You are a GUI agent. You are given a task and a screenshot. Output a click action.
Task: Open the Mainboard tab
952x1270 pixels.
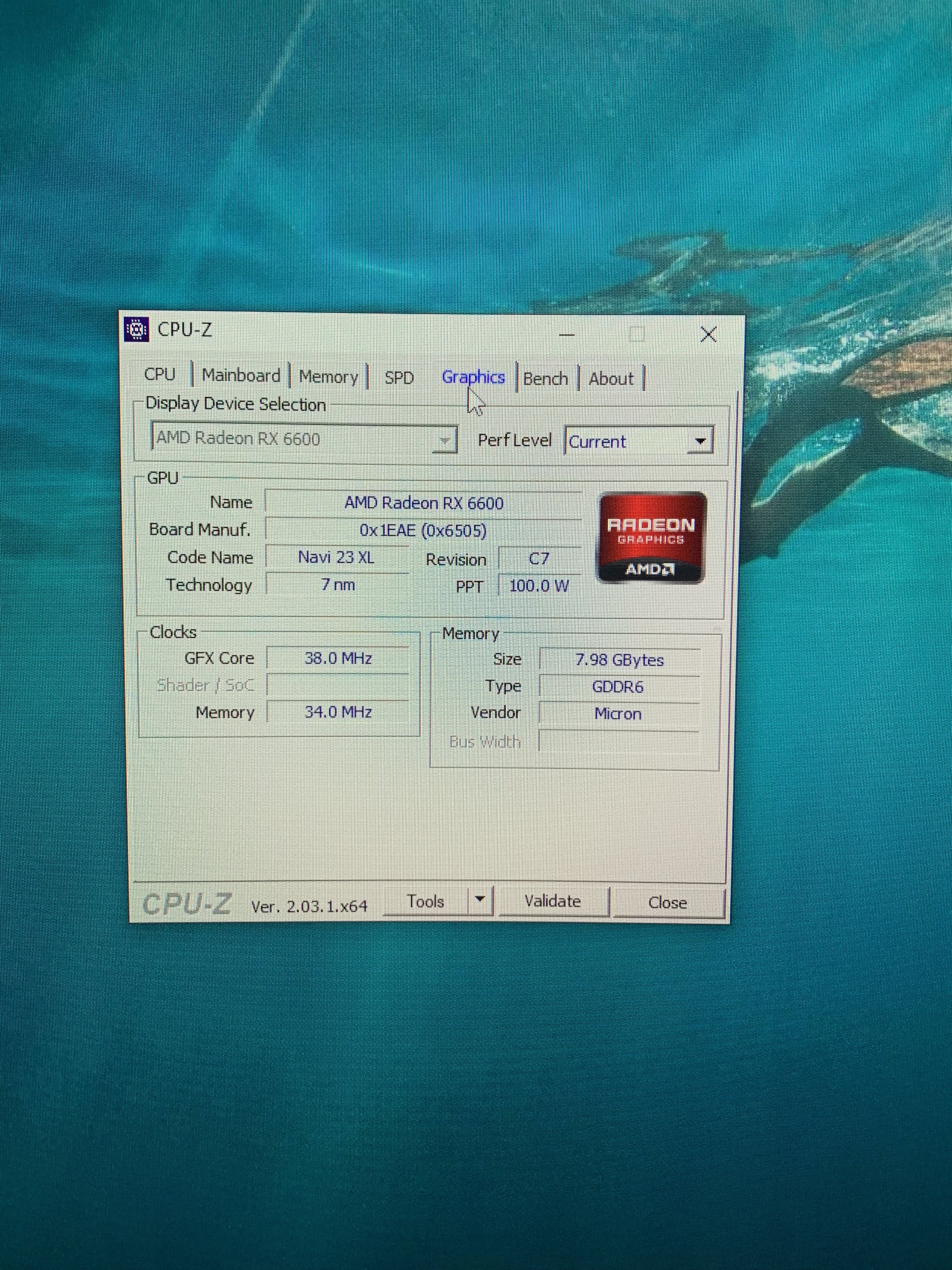tap(241, 375)
